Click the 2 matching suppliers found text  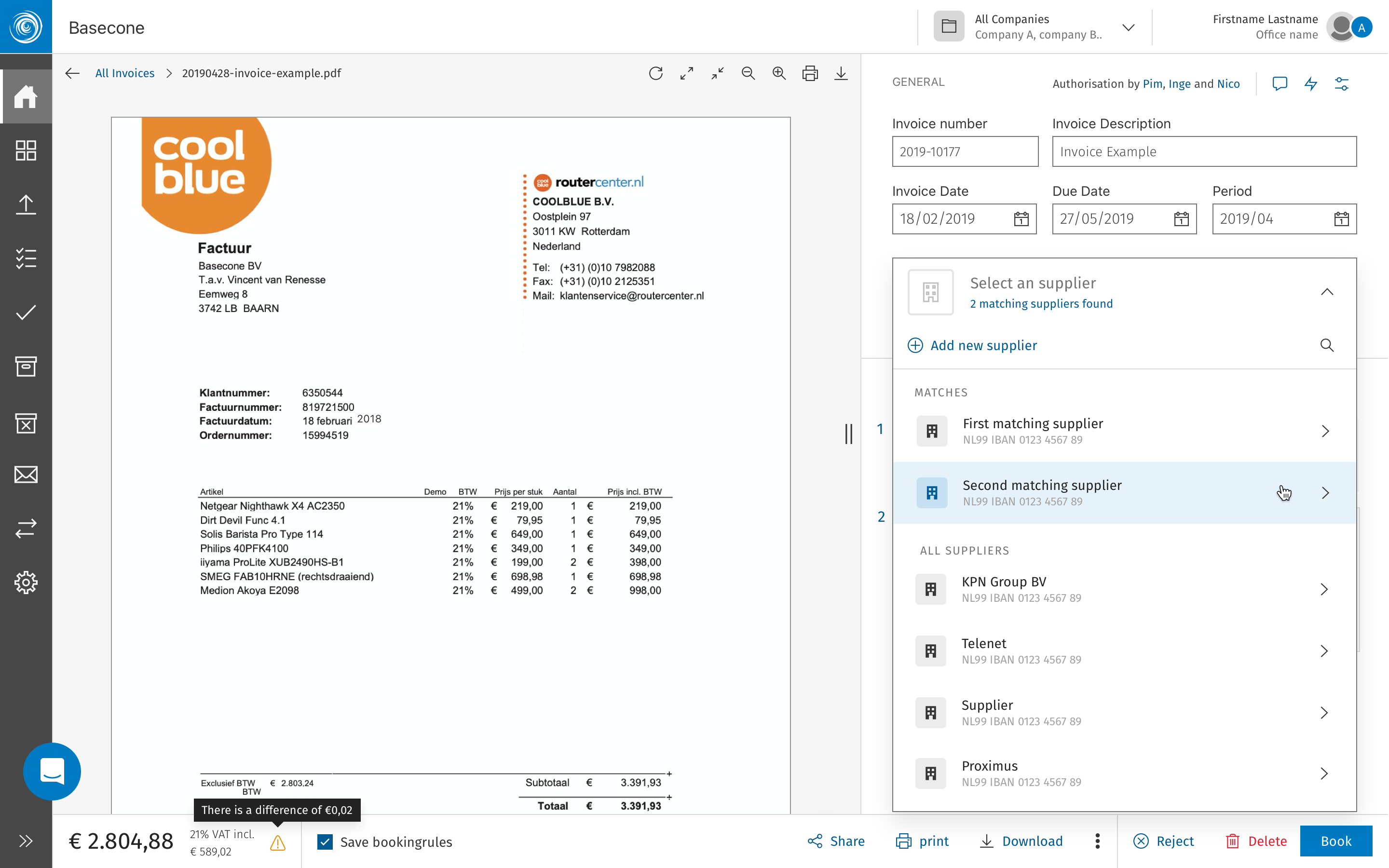1041,304
